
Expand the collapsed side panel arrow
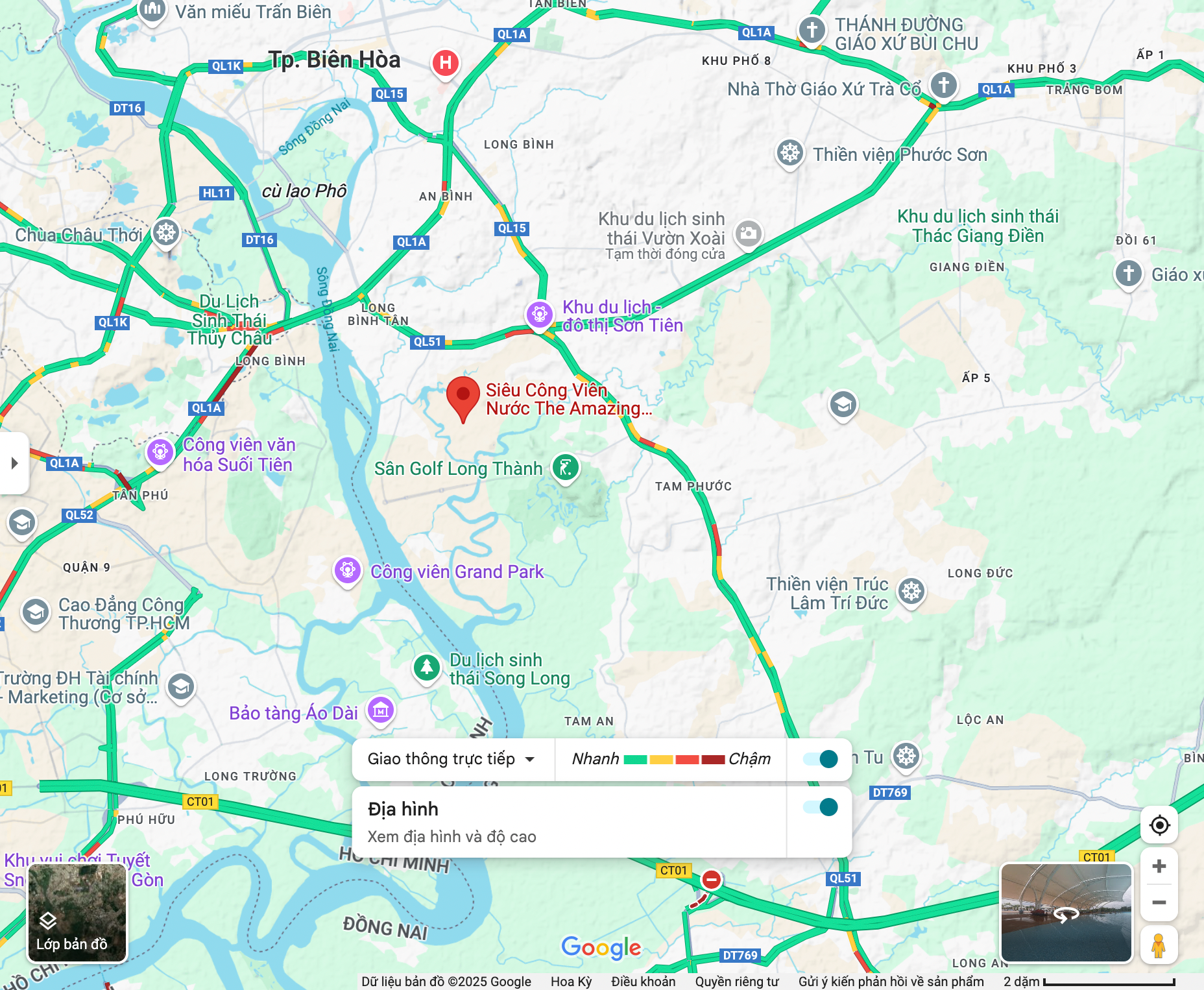click(14, 463)
